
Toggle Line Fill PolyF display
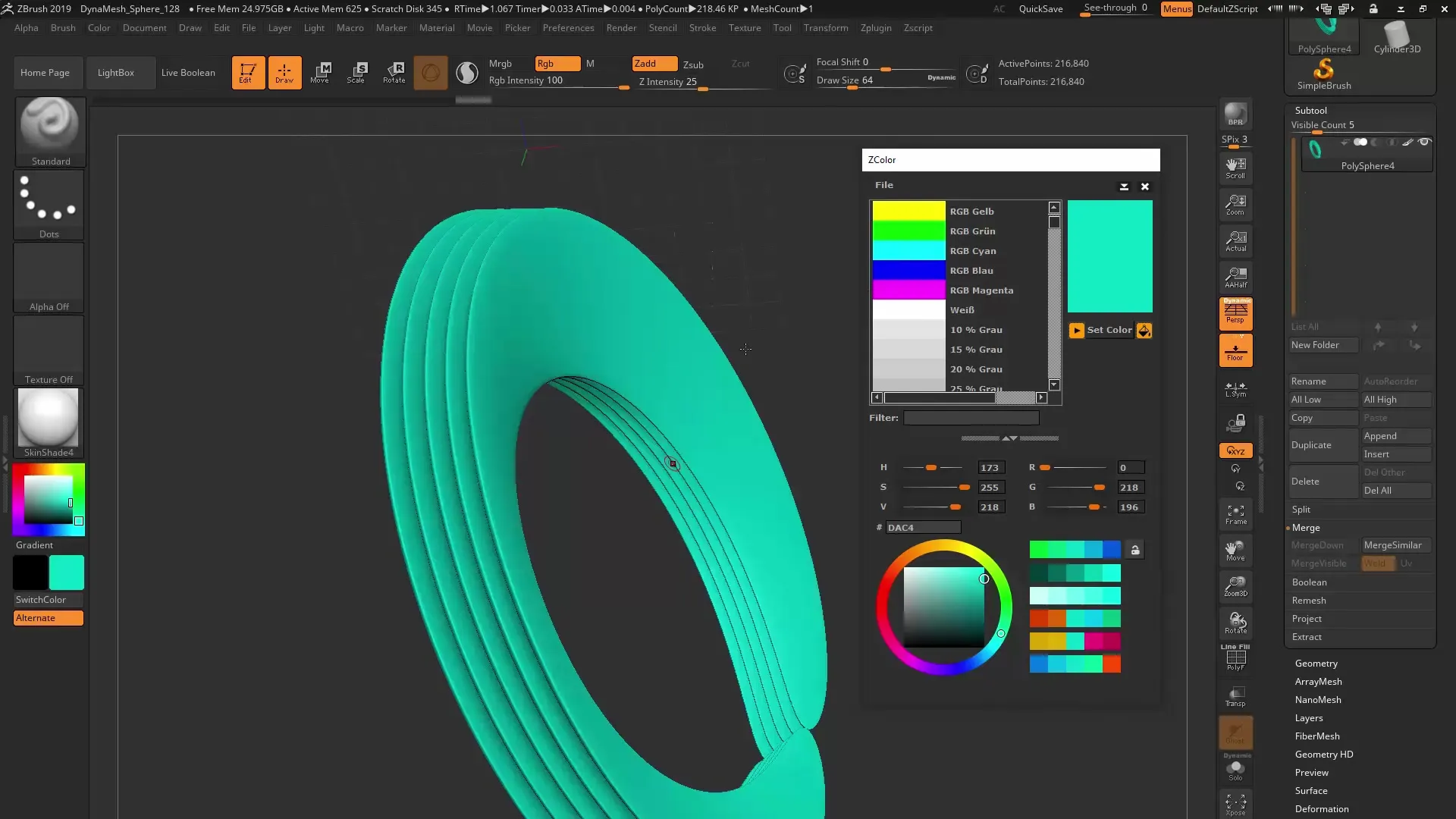1235,657
